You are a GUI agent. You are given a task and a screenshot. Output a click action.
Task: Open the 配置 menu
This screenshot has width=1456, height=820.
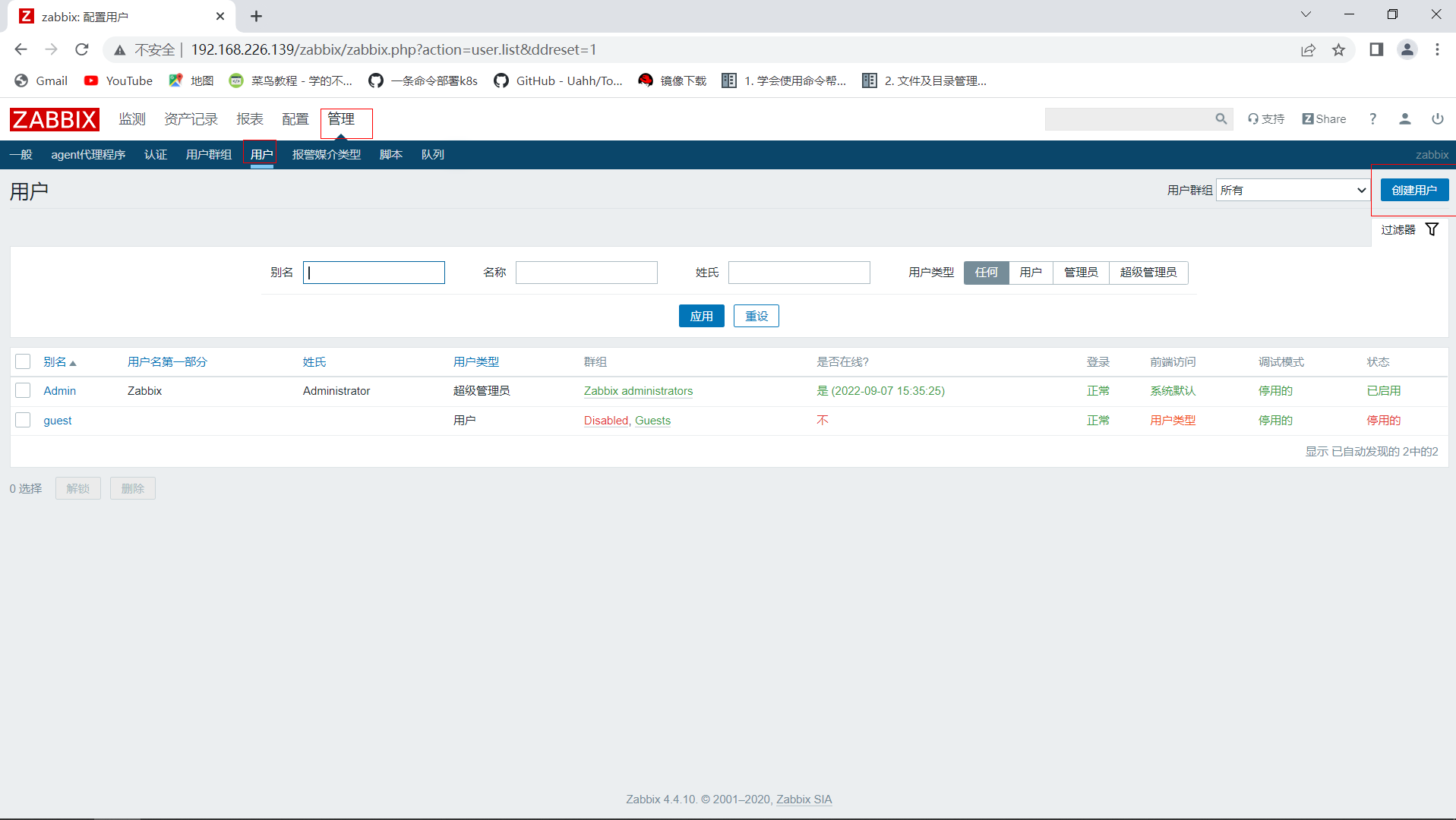coord(295,119)
